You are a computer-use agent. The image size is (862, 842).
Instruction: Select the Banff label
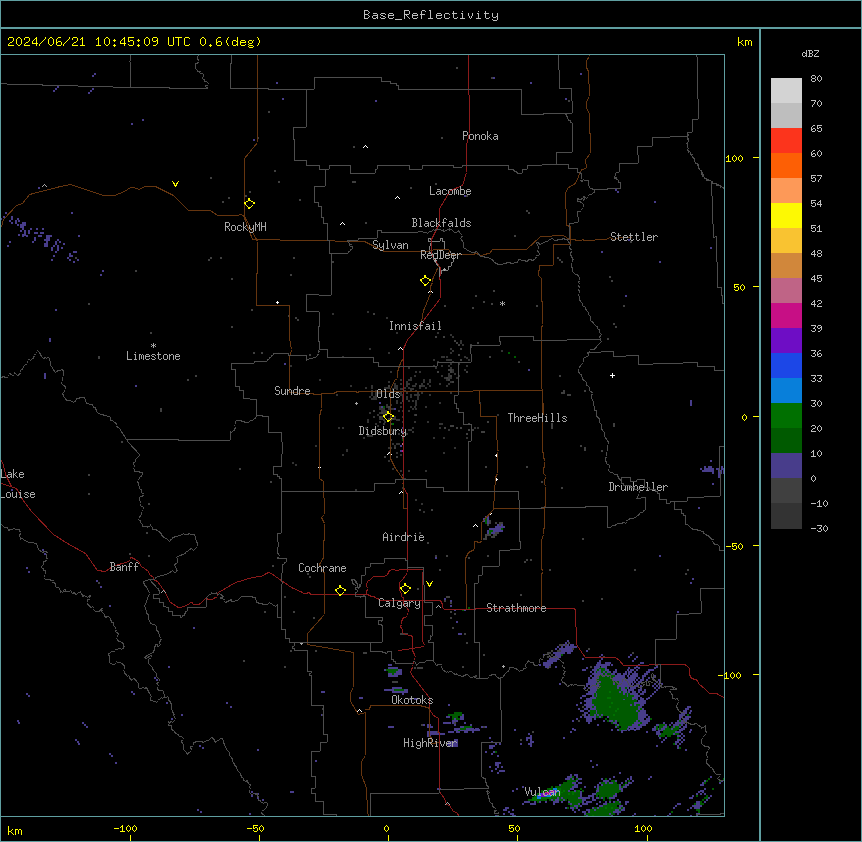(124, 567)
